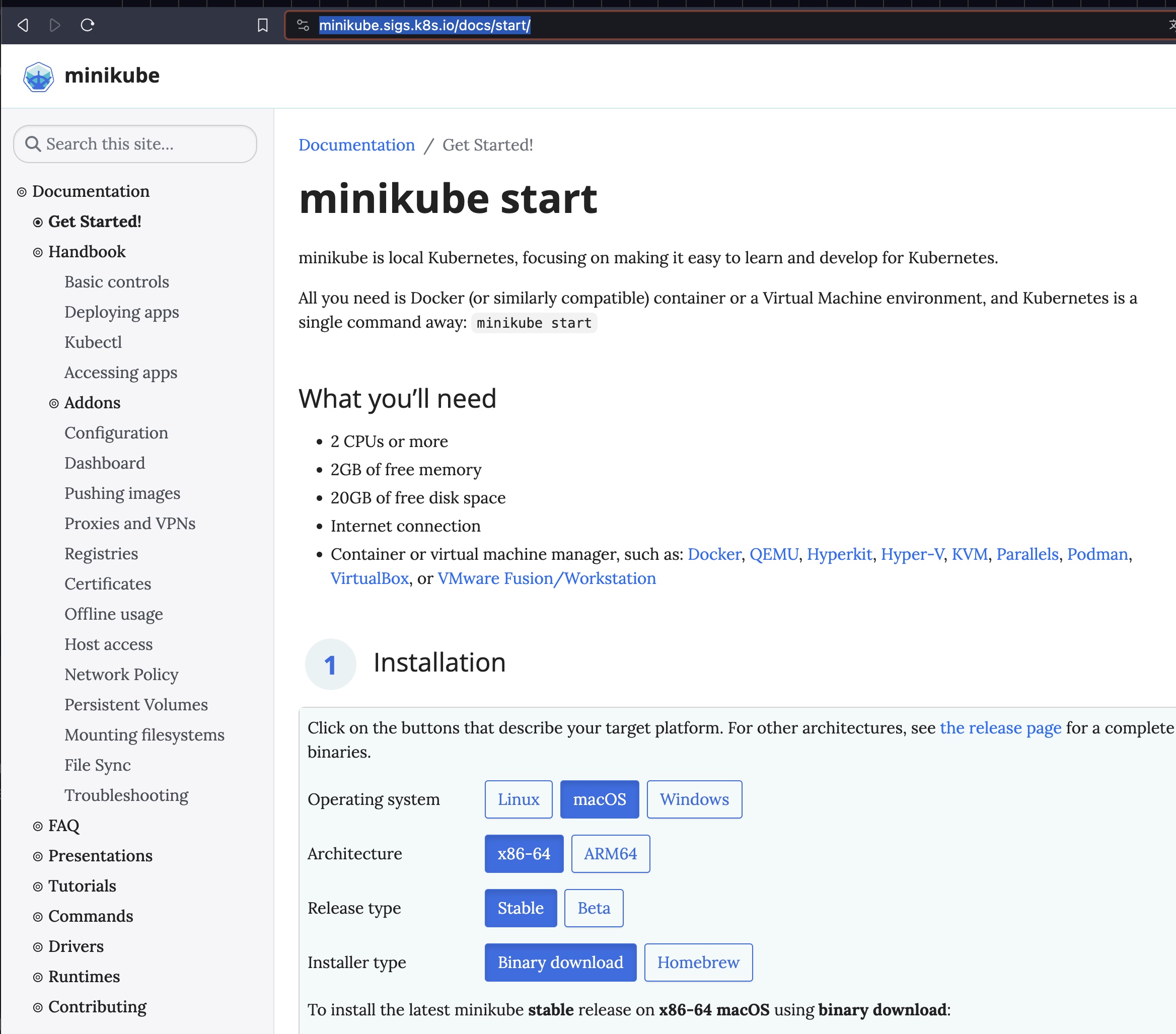Open Basic controls page

(117, 282)
